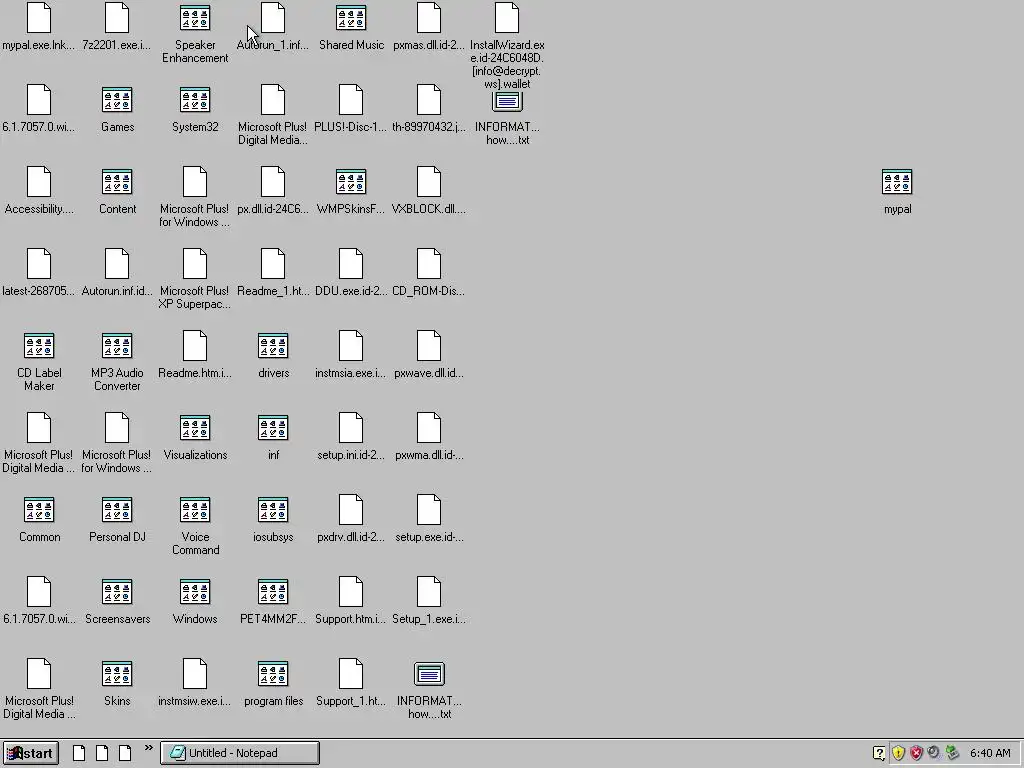Image resolution: width=1024 pixels, height=768 pixels.
Task: Select the instmsia.exe.i... file icon
Action: click(351, 345)
